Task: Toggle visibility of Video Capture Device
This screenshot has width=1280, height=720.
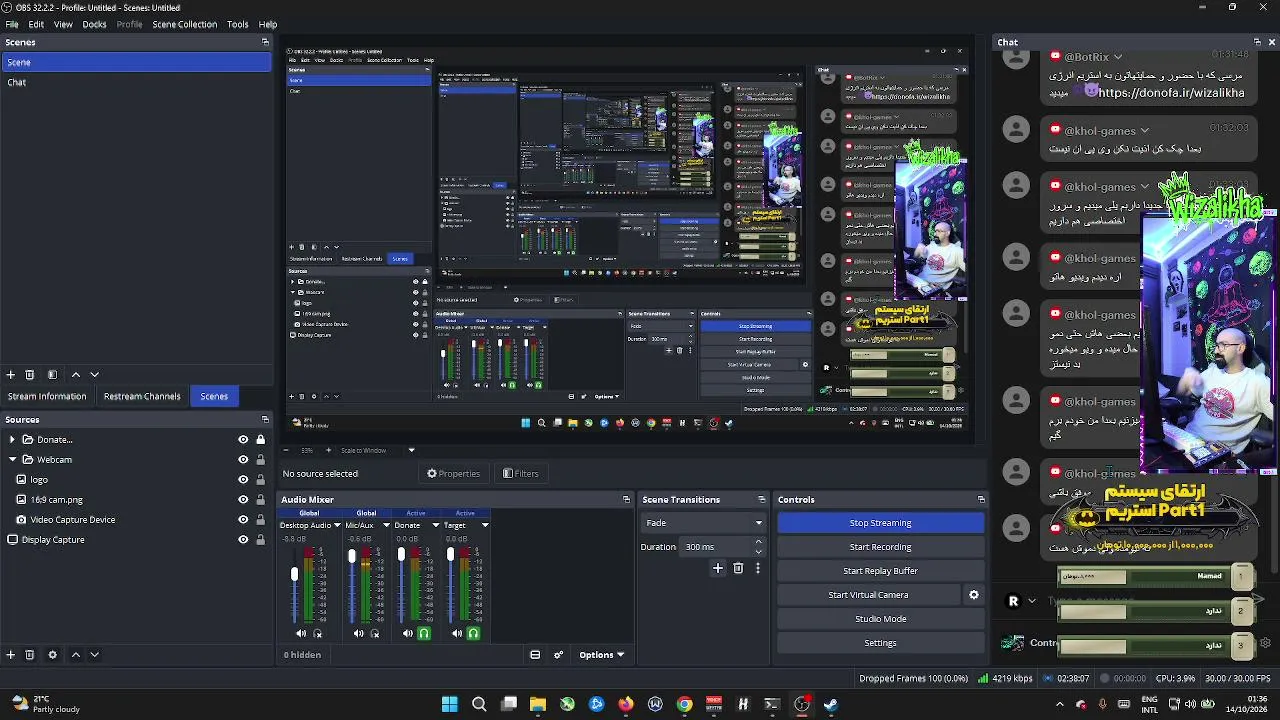Action: click(x=243, y=520)
